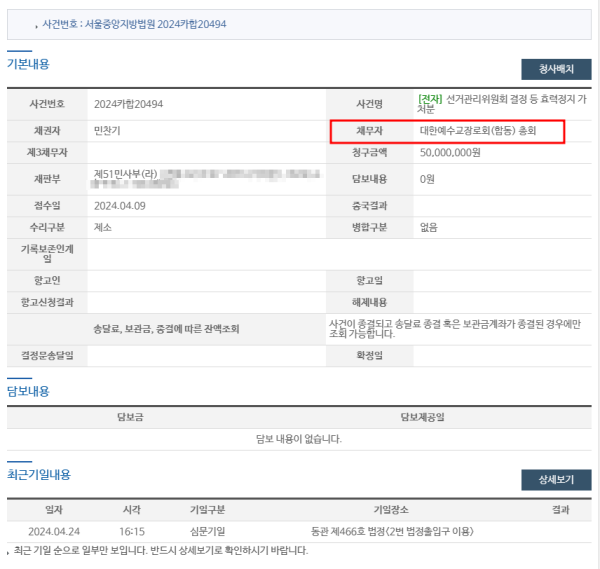Click the 기본내용 section heading
The width and height of the screenshot is (600, 569).
click(x=28, y=64)
